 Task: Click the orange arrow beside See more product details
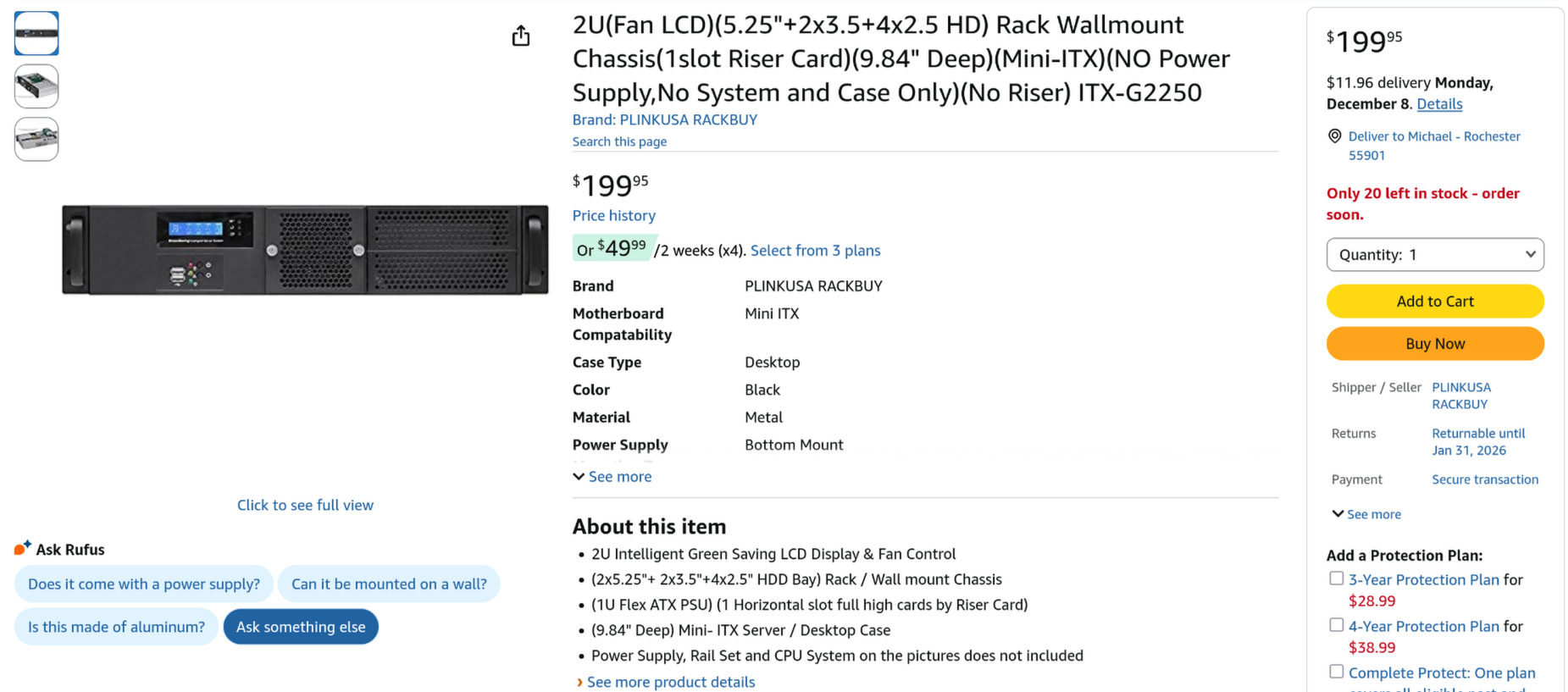tap(579, 682)
